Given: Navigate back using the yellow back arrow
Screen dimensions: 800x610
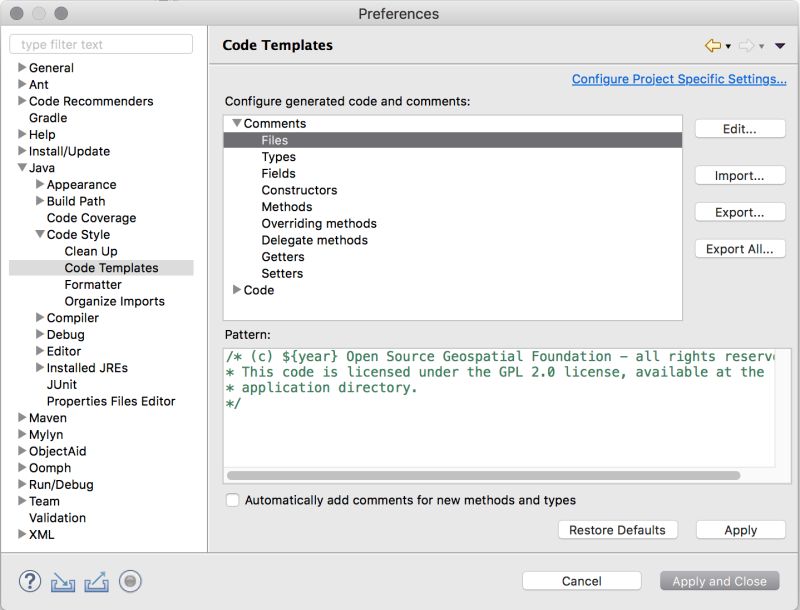Looking at the screenshot, I should pyautogui.click(x=713, y=45).
